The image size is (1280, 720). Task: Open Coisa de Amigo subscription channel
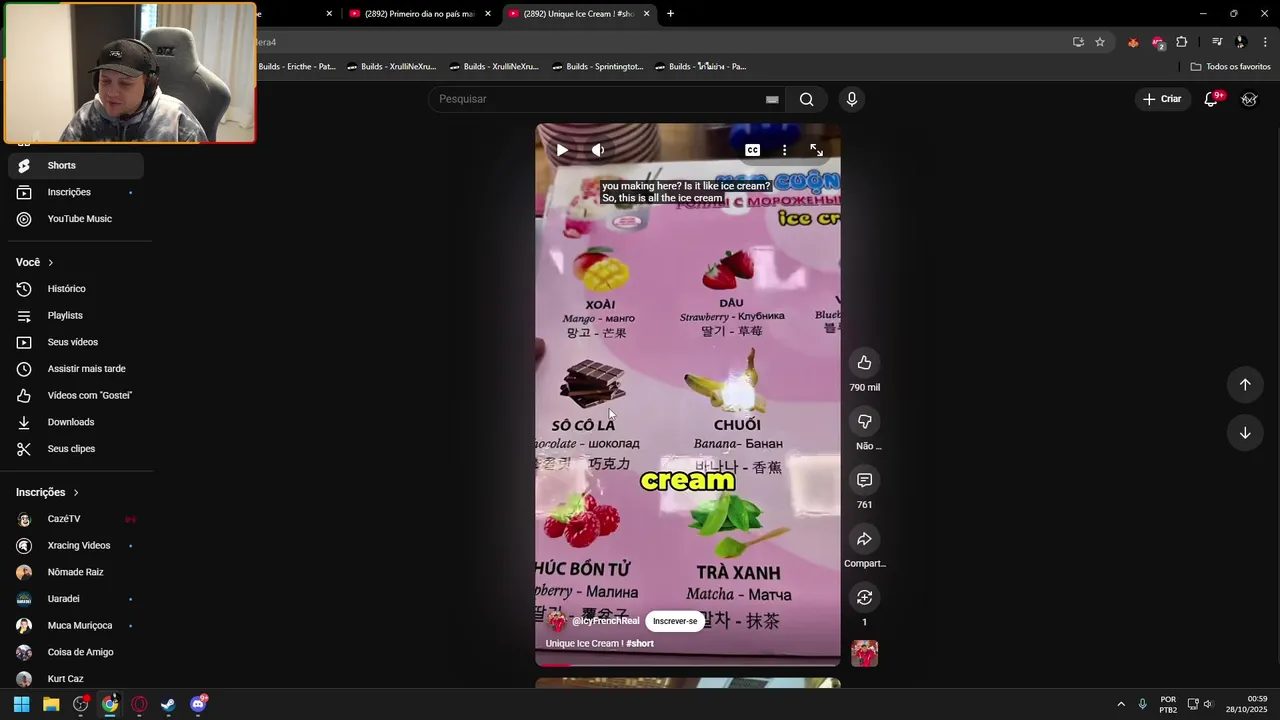tap(76, 652)
